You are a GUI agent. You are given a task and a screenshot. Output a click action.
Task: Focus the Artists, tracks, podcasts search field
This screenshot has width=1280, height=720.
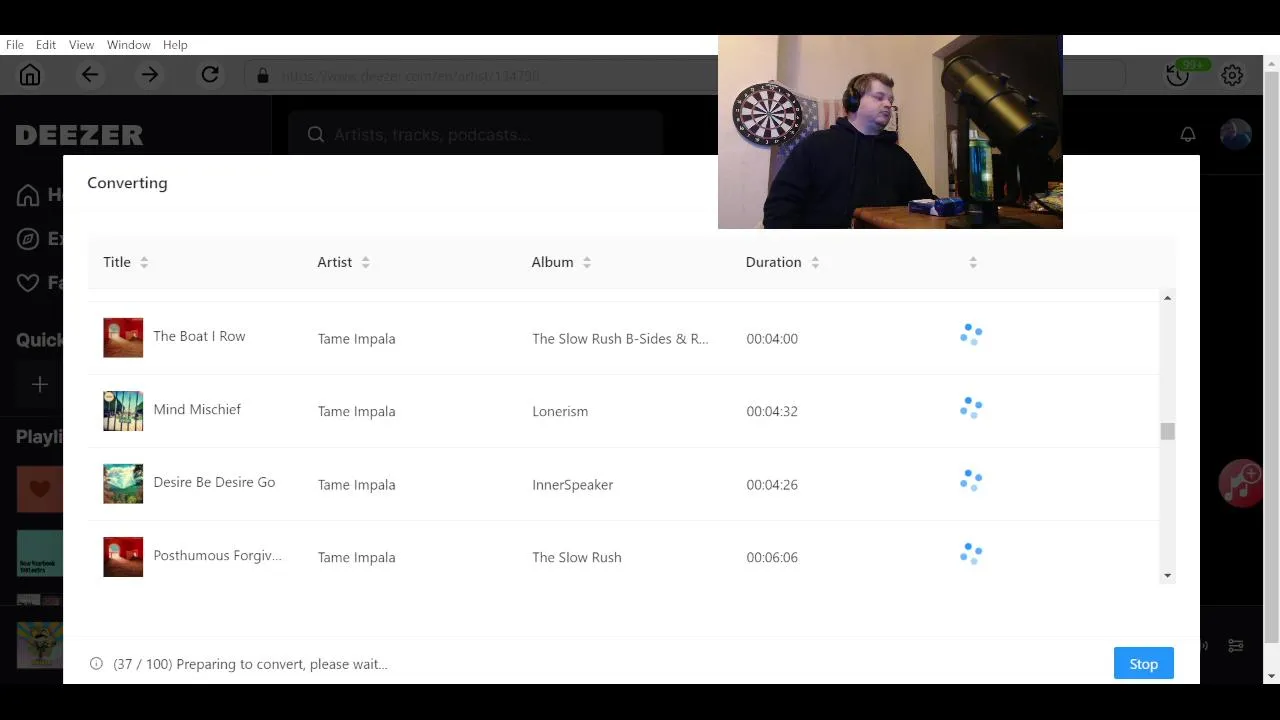475,134
